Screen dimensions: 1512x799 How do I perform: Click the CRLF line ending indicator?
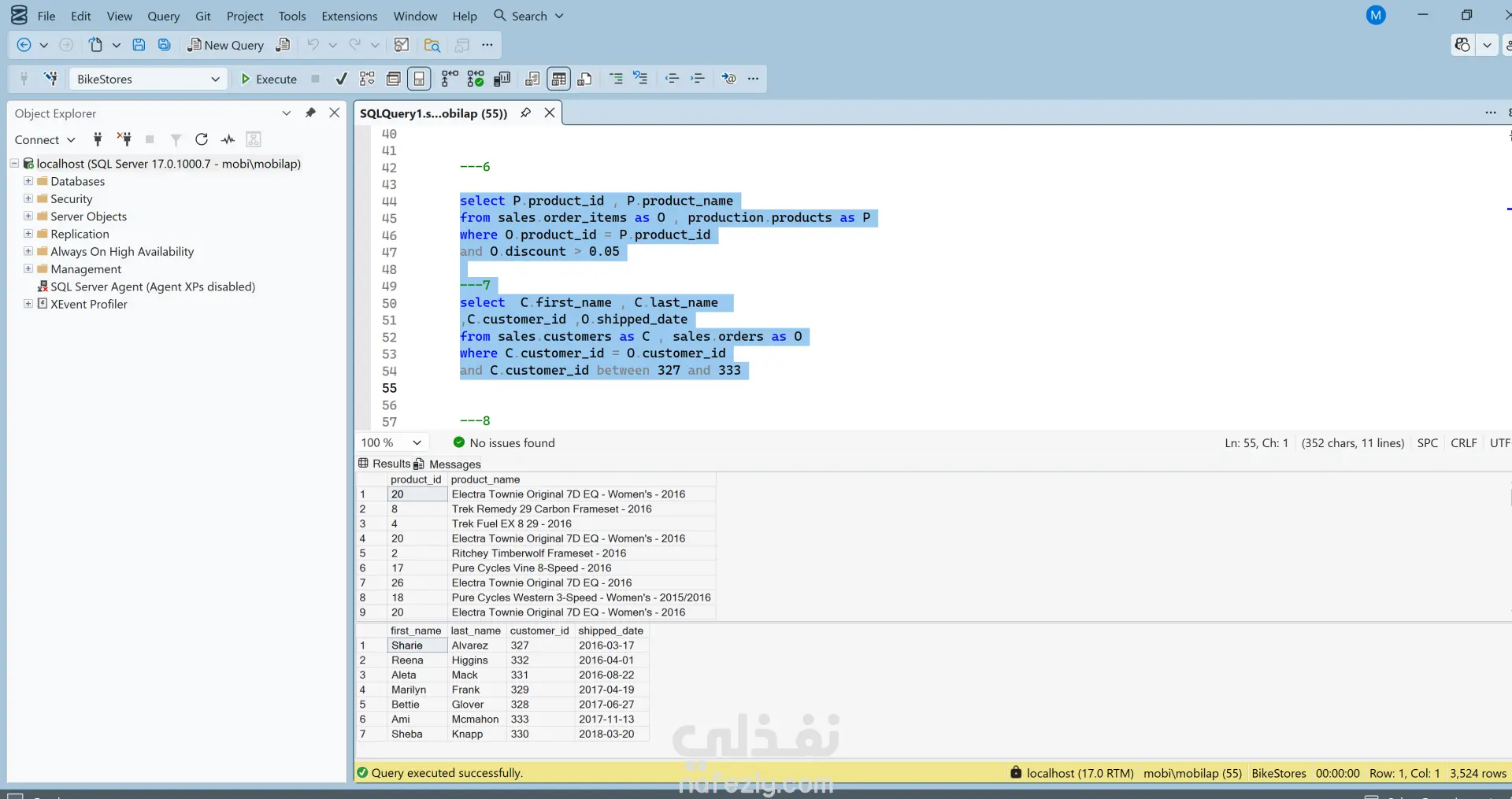coord(1464,442)
